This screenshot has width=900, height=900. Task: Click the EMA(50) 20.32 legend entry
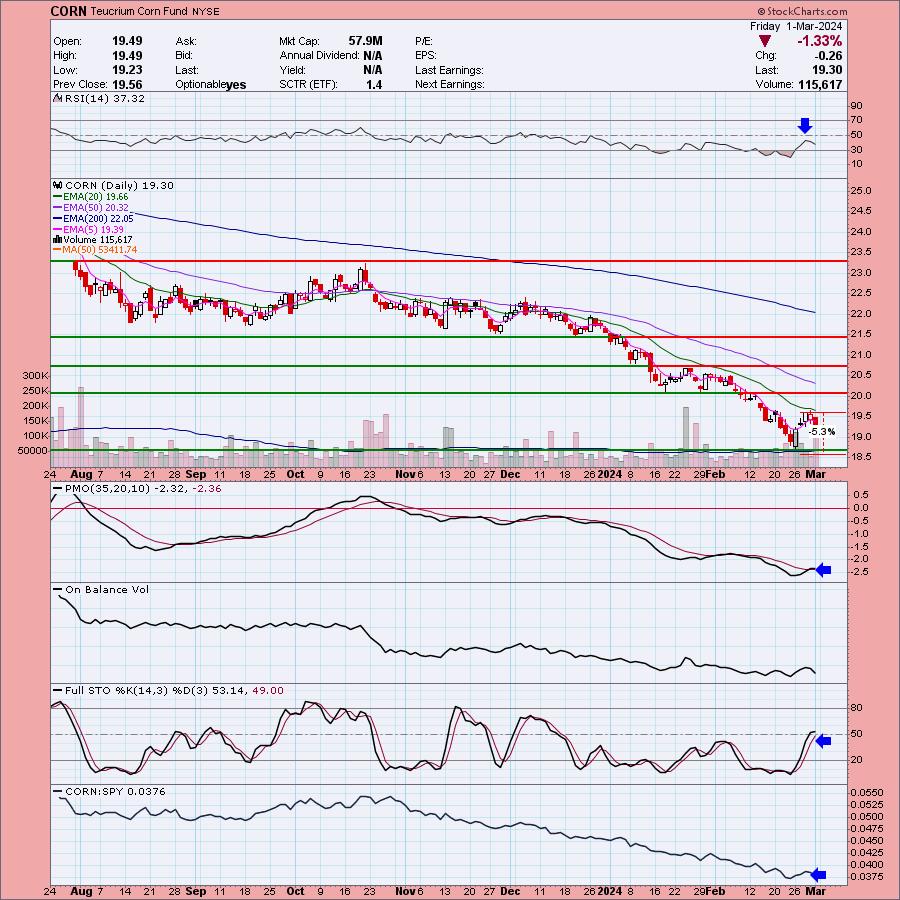click(x=96, y=207)
